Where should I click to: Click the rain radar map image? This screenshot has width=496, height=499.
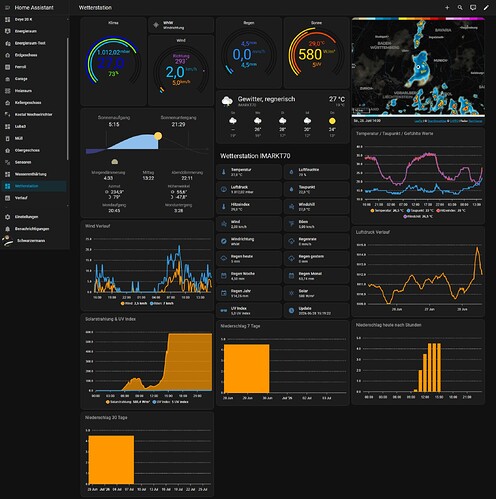pyautogui.click(x=418, y=67)
